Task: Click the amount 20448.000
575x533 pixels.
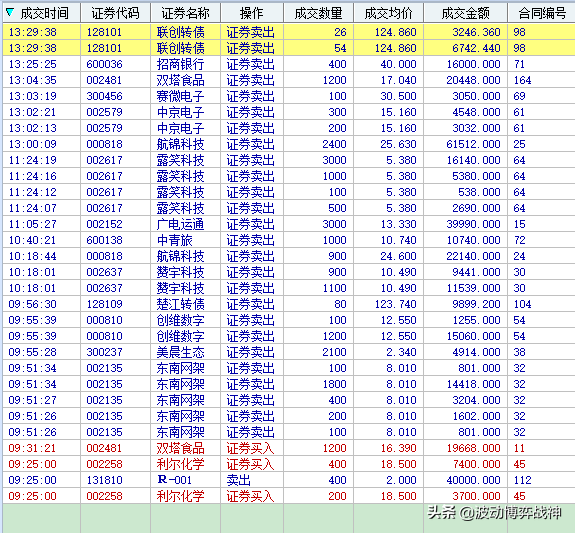Action: 473,80
